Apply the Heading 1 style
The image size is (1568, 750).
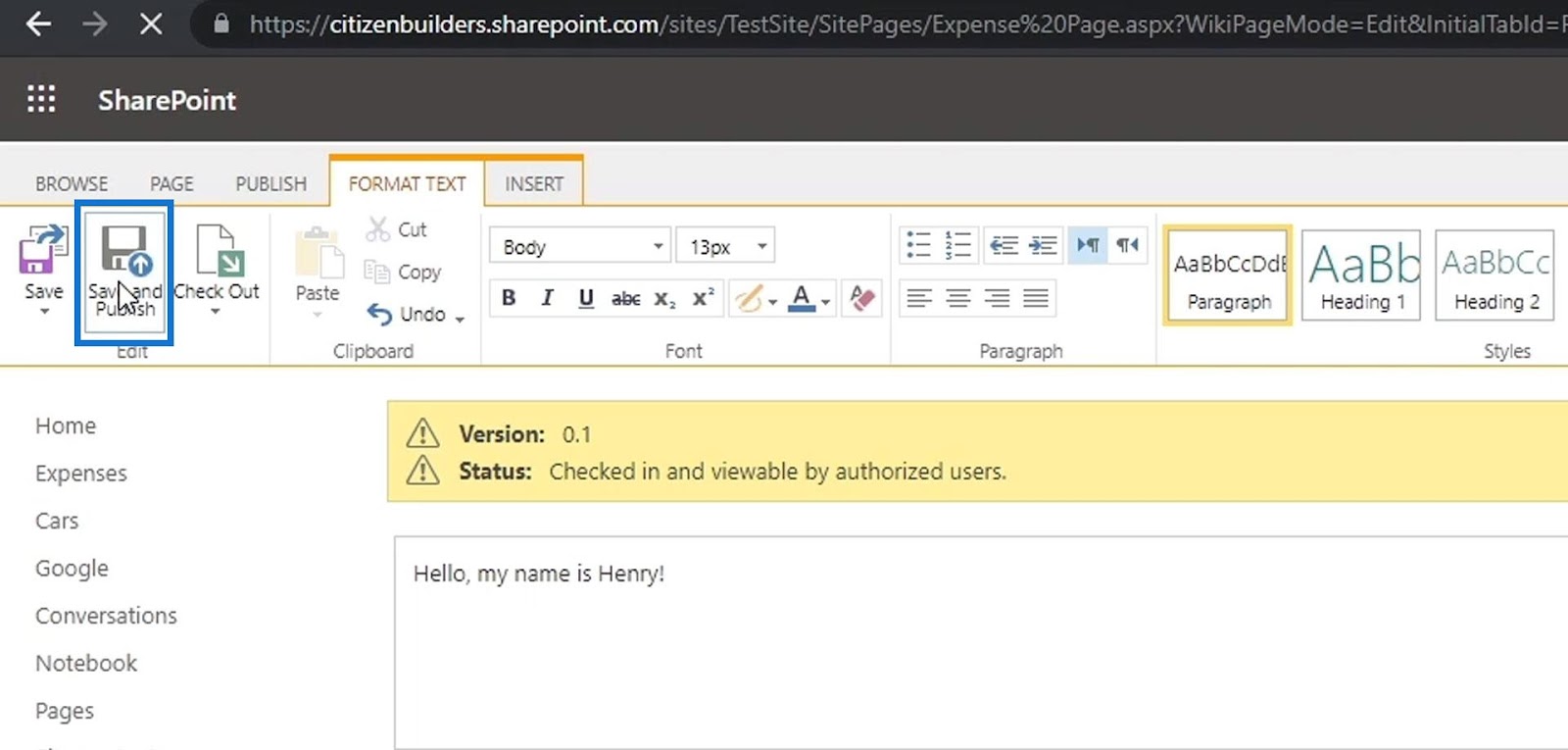(1363, 275)
